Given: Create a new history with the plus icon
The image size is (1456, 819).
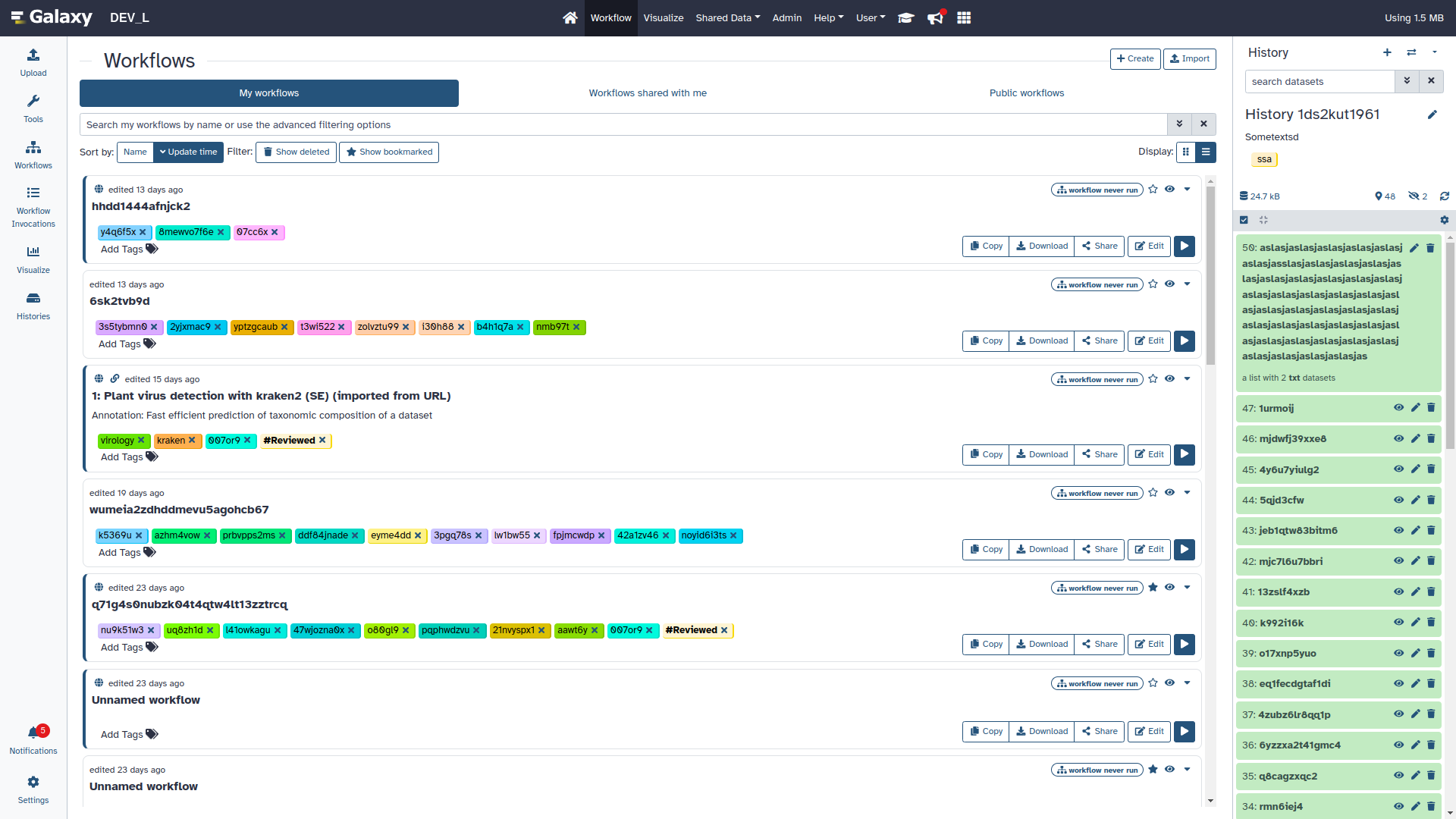Looking at the screenshot, I should 1387,52.
